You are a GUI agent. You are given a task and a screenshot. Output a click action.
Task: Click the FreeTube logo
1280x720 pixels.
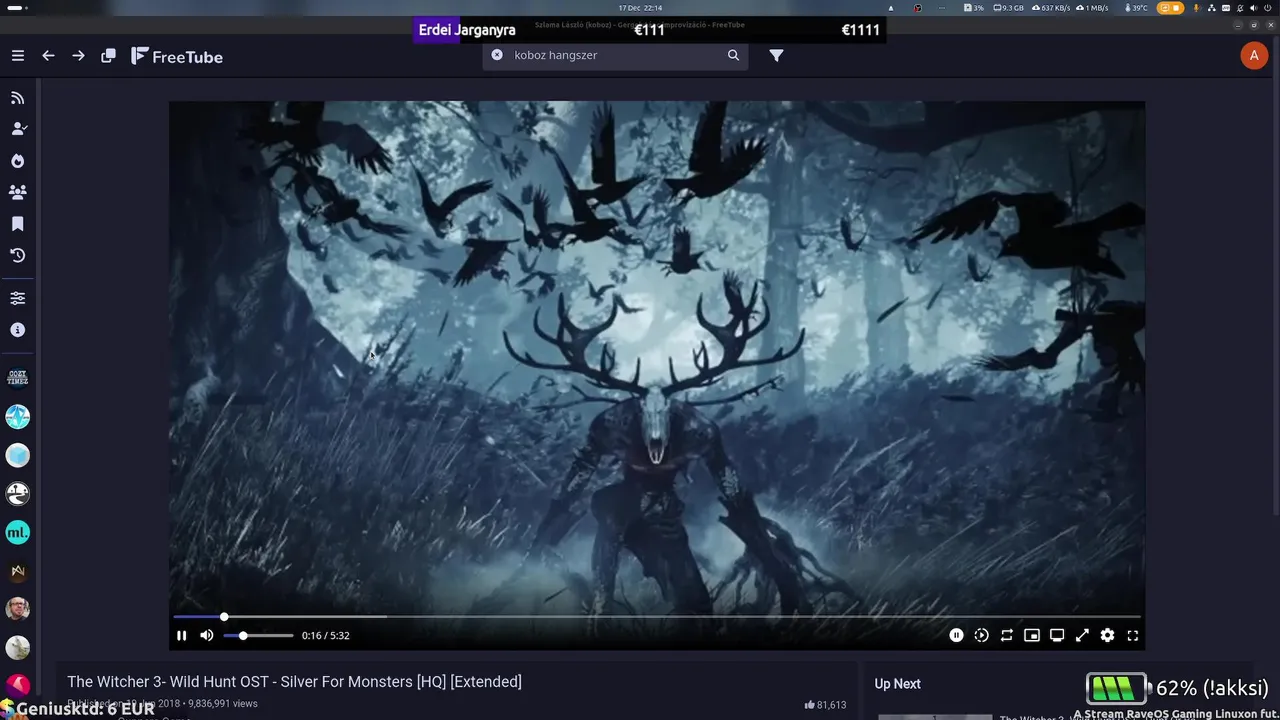pyautogui.click(x=177, y=56)
